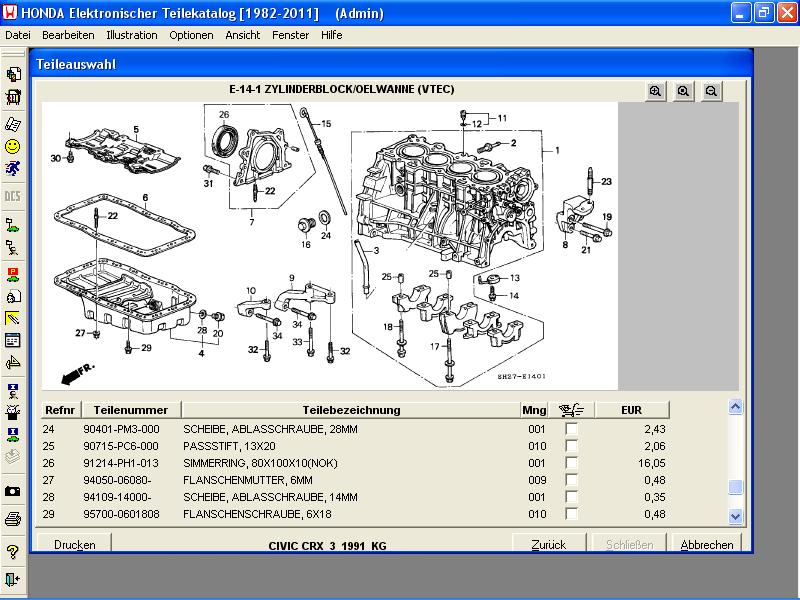Click the zoom in magnifier icon
Viewport: 800px width, 600px height.
point(655,91)
